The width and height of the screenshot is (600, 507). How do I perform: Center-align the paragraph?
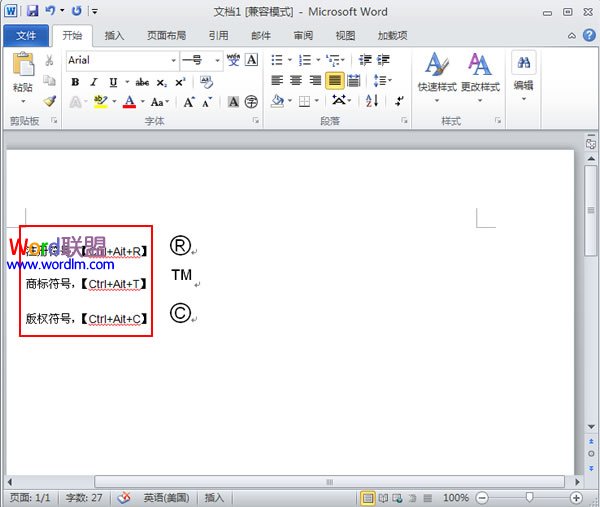pos(295,81)
